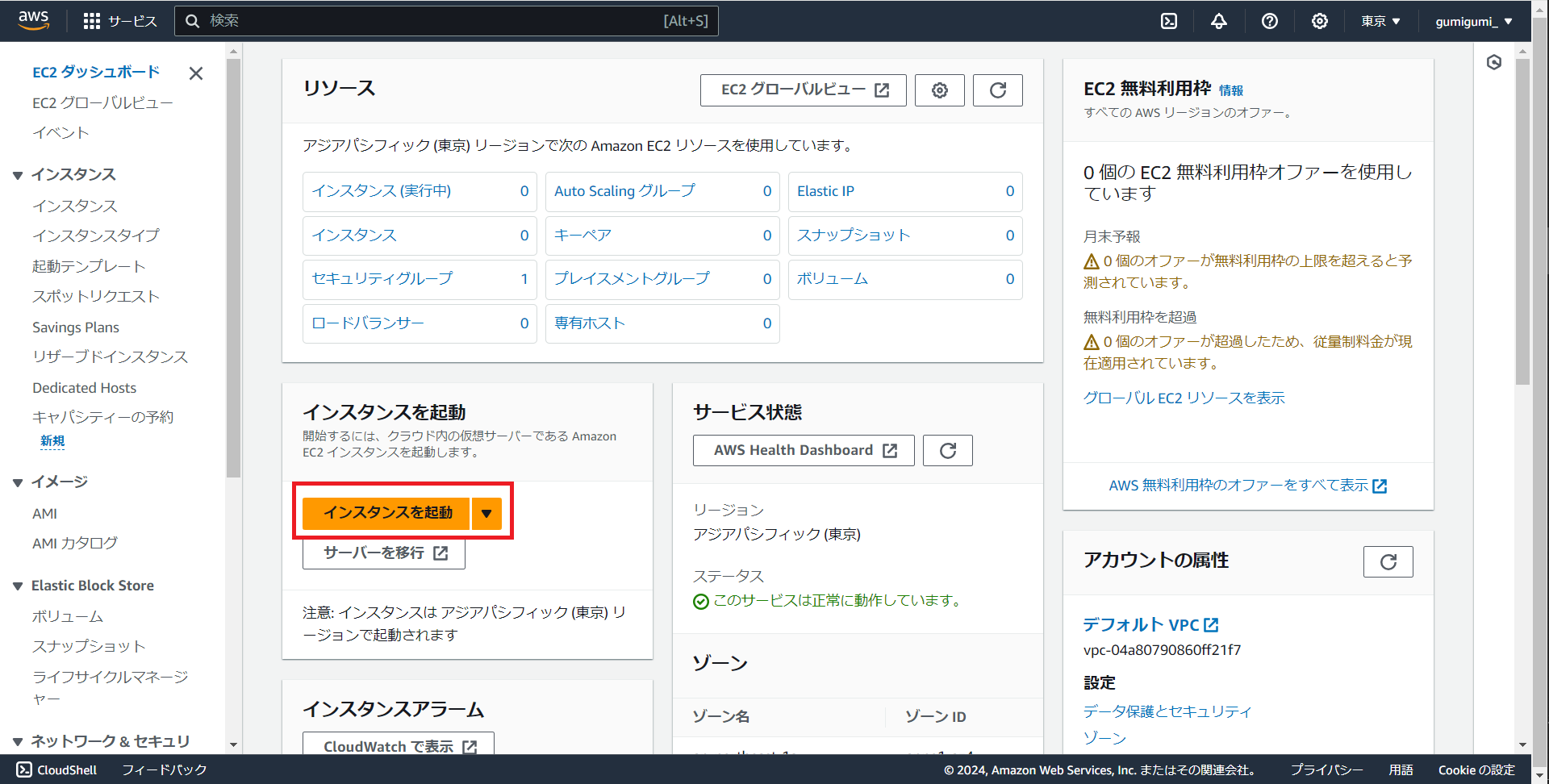The image size is (1549, 784).
Task: Open the リソース panel gear settings
Action: coord(939,90)
